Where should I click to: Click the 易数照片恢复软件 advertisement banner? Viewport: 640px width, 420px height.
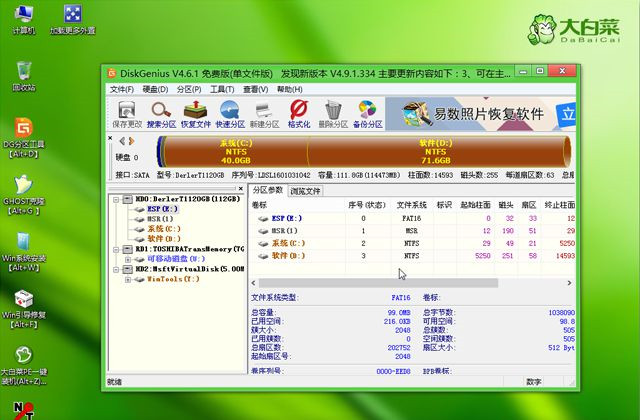480,113
